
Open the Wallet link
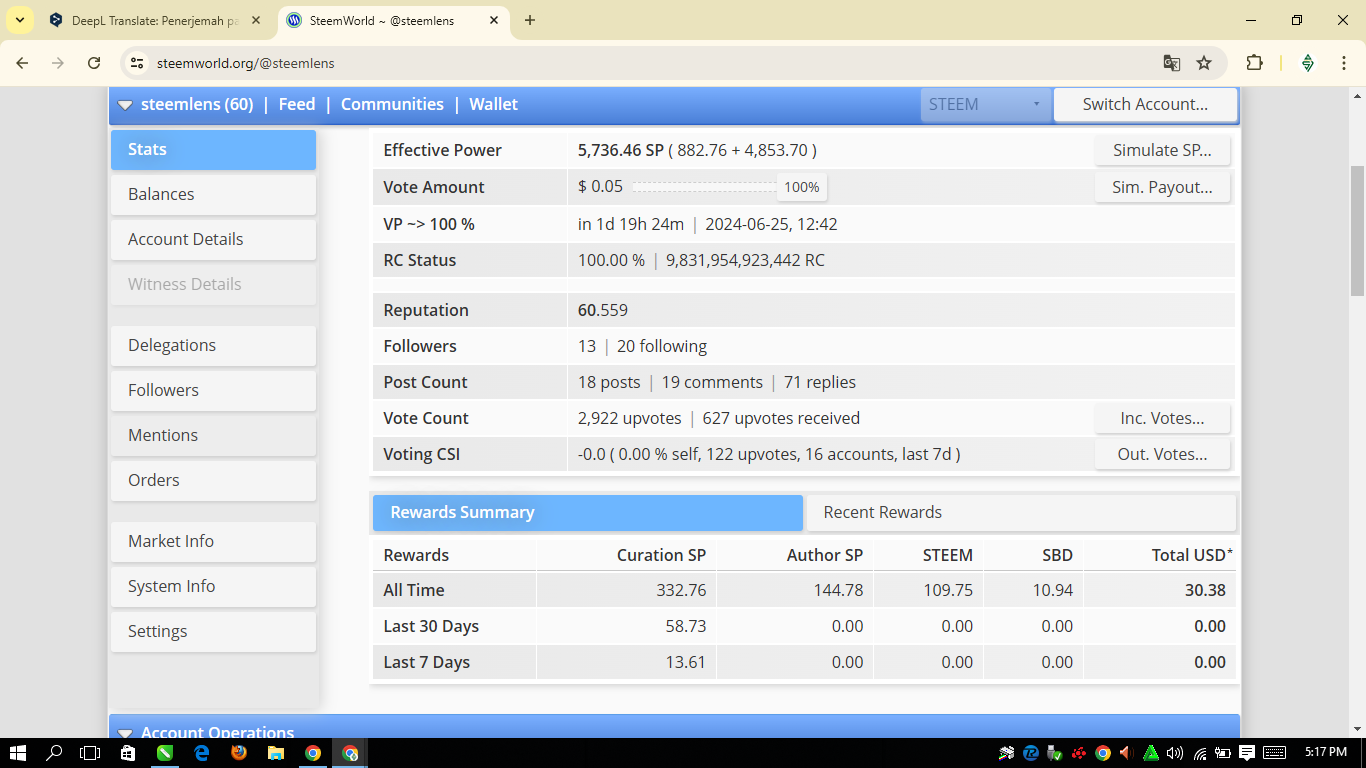point(494,104)
